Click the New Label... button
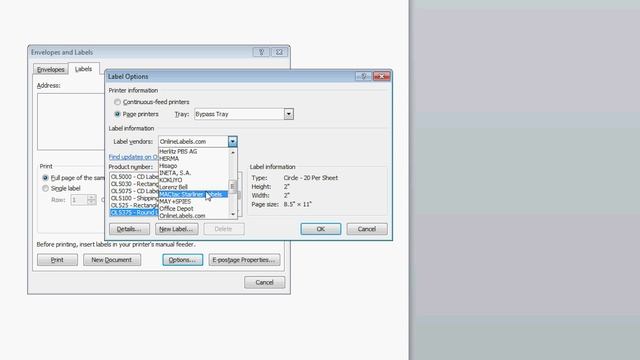The width and height of the screenshot is (640, 360). click(176, 229)
